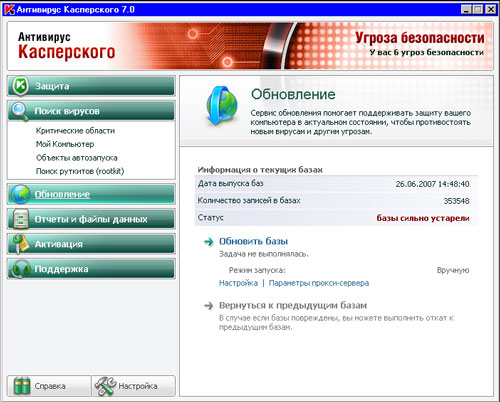Open the Активация section

point(91,244)
